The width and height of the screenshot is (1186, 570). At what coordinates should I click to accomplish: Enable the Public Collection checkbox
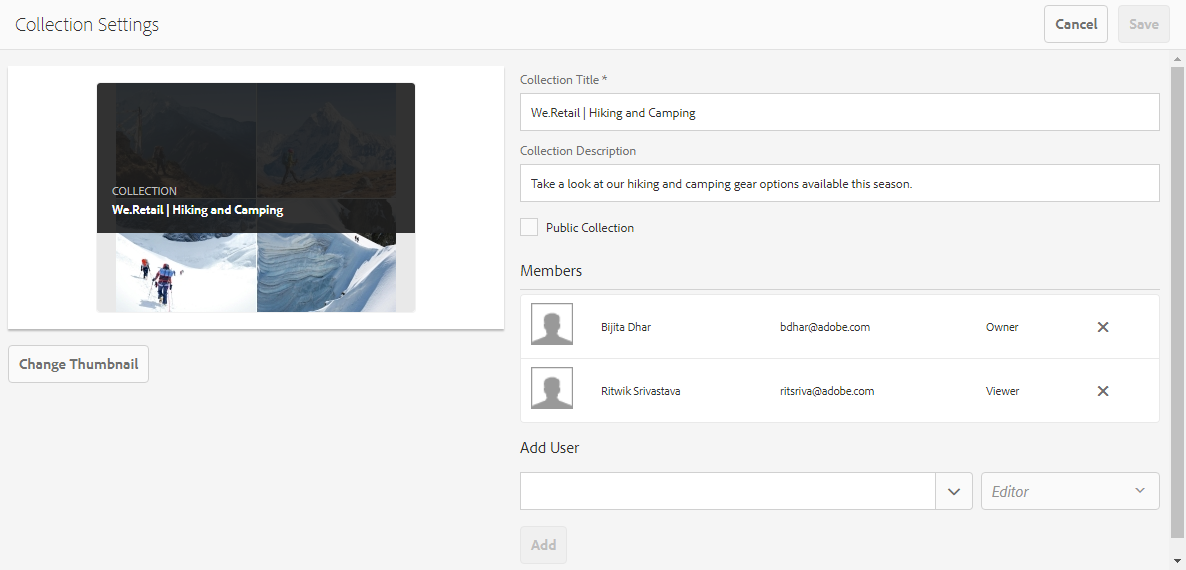[x=529, y=227]
